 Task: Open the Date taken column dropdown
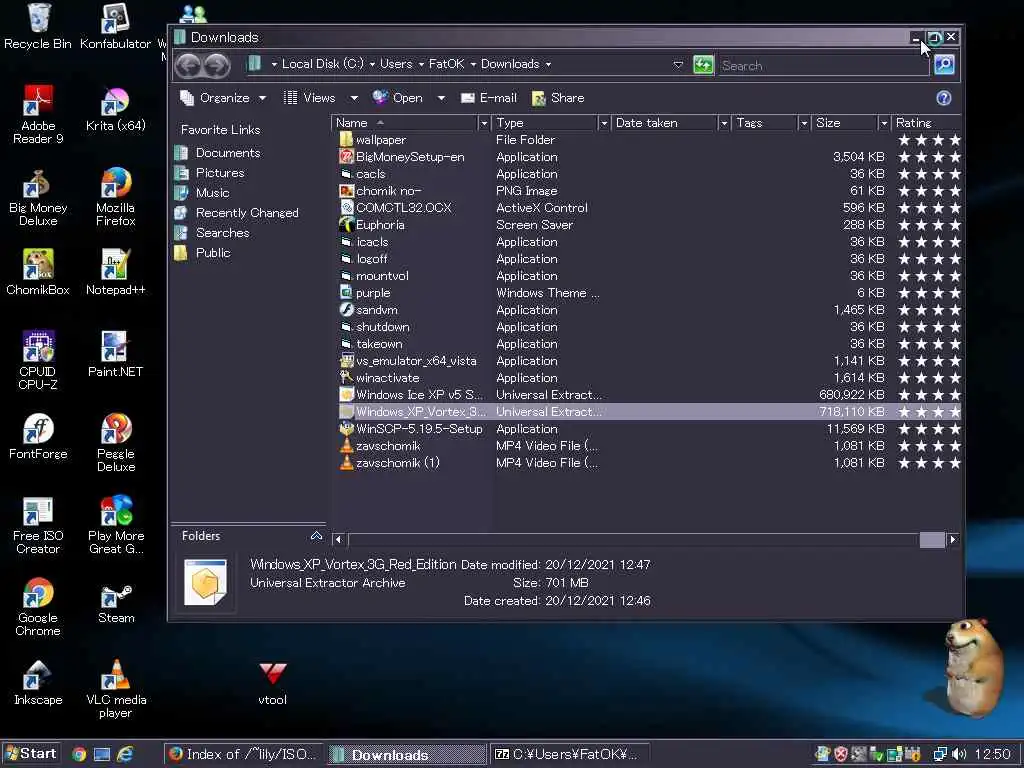724,123
